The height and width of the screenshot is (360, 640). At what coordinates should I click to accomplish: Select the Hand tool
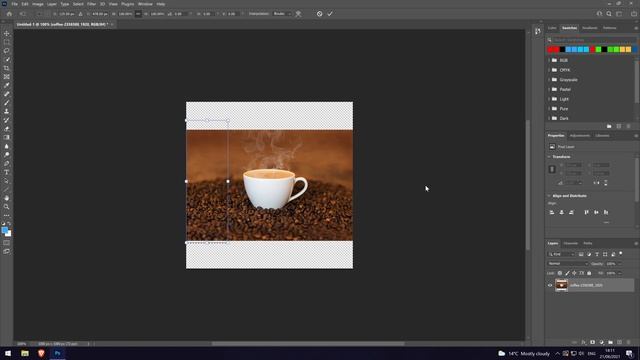[x=7, y=198]
